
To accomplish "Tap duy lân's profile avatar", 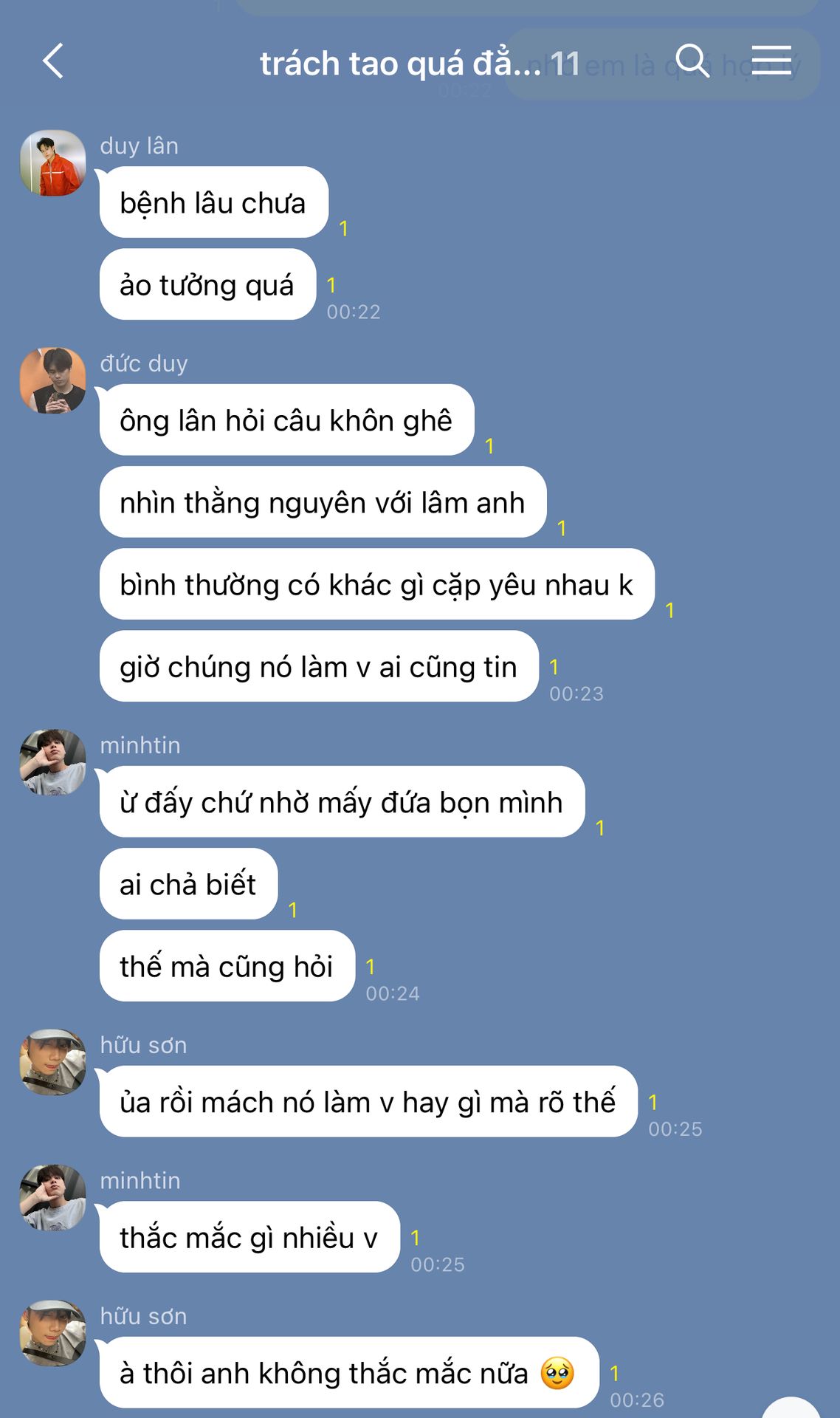I will point(52,163).
